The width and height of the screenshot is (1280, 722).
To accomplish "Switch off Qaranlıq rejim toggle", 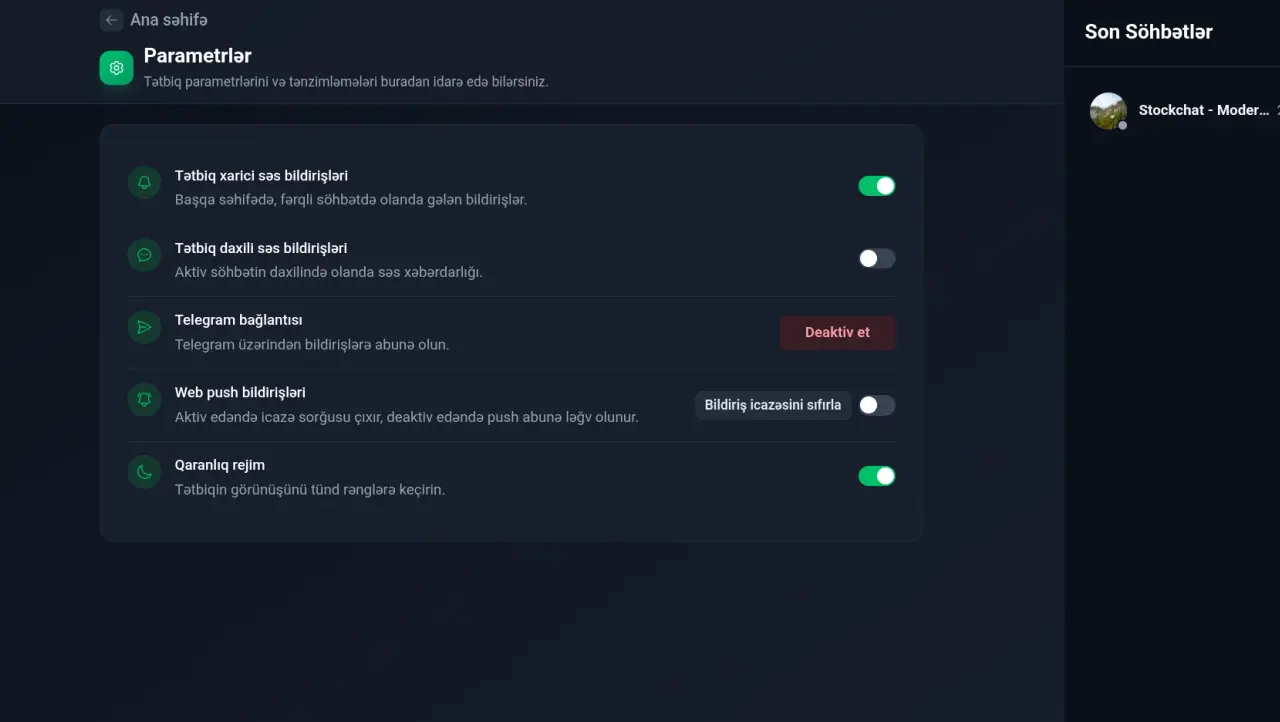I will point(877,476).
